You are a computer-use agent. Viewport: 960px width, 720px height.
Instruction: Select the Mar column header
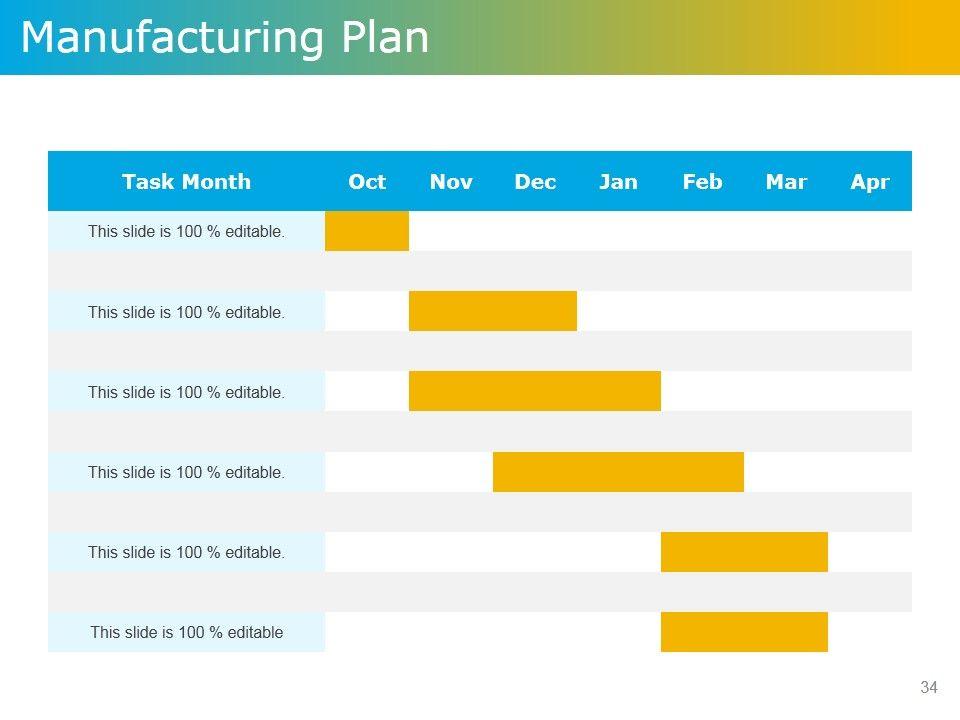(786, 181)
